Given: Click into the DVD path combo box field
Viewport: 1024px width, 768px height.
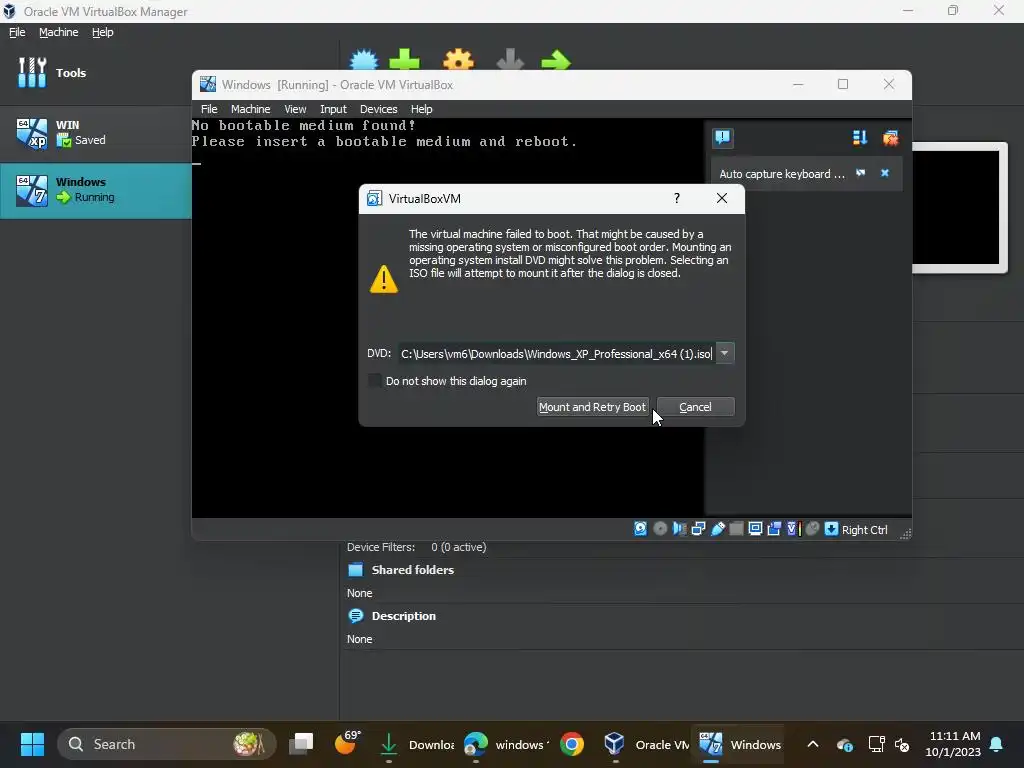Looking at the screenshot, I should (x=556, y=353).
